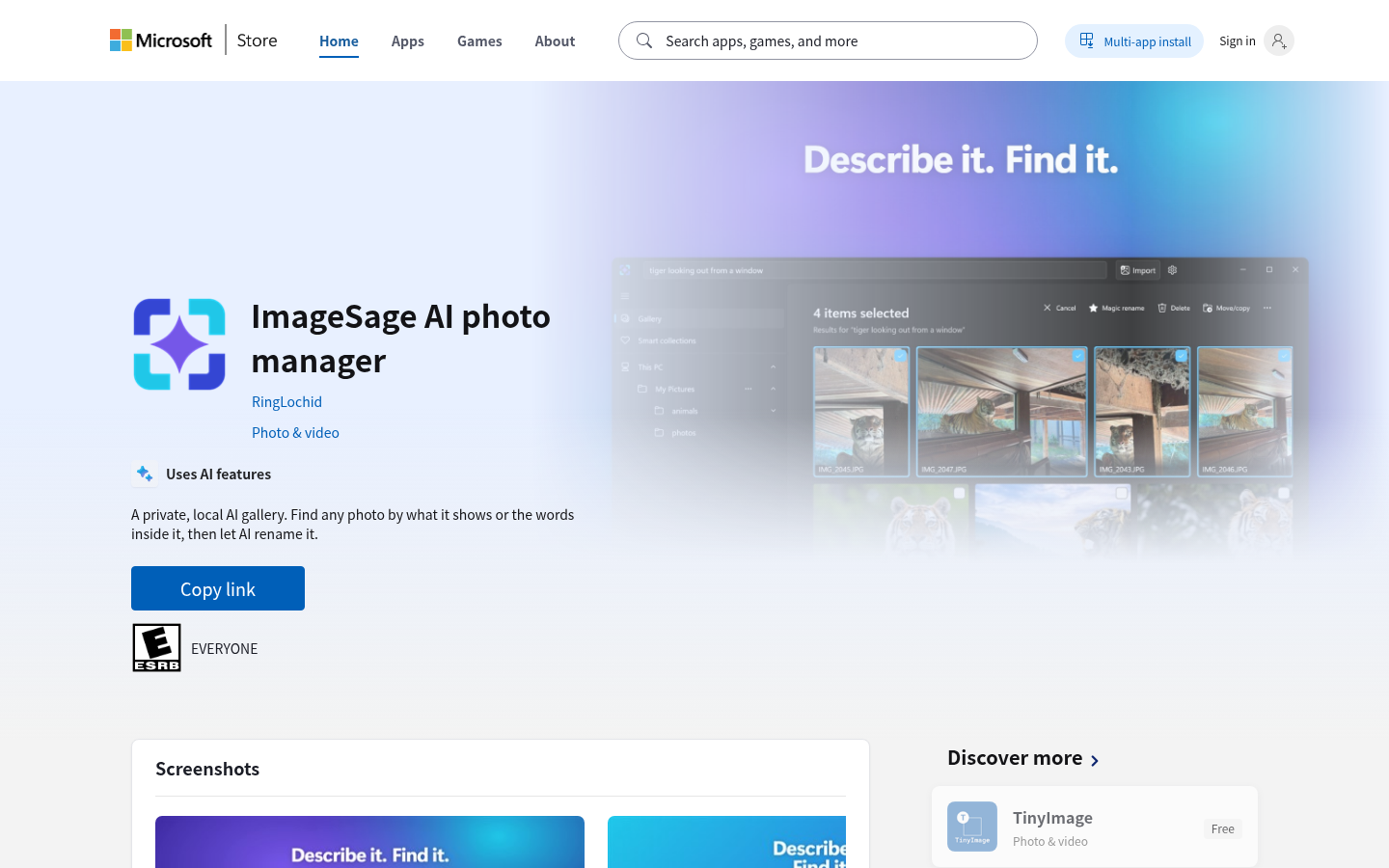1389x868 pixels.
Task: Click the ESRB Everyone rating badge
Action: (156, 647)
